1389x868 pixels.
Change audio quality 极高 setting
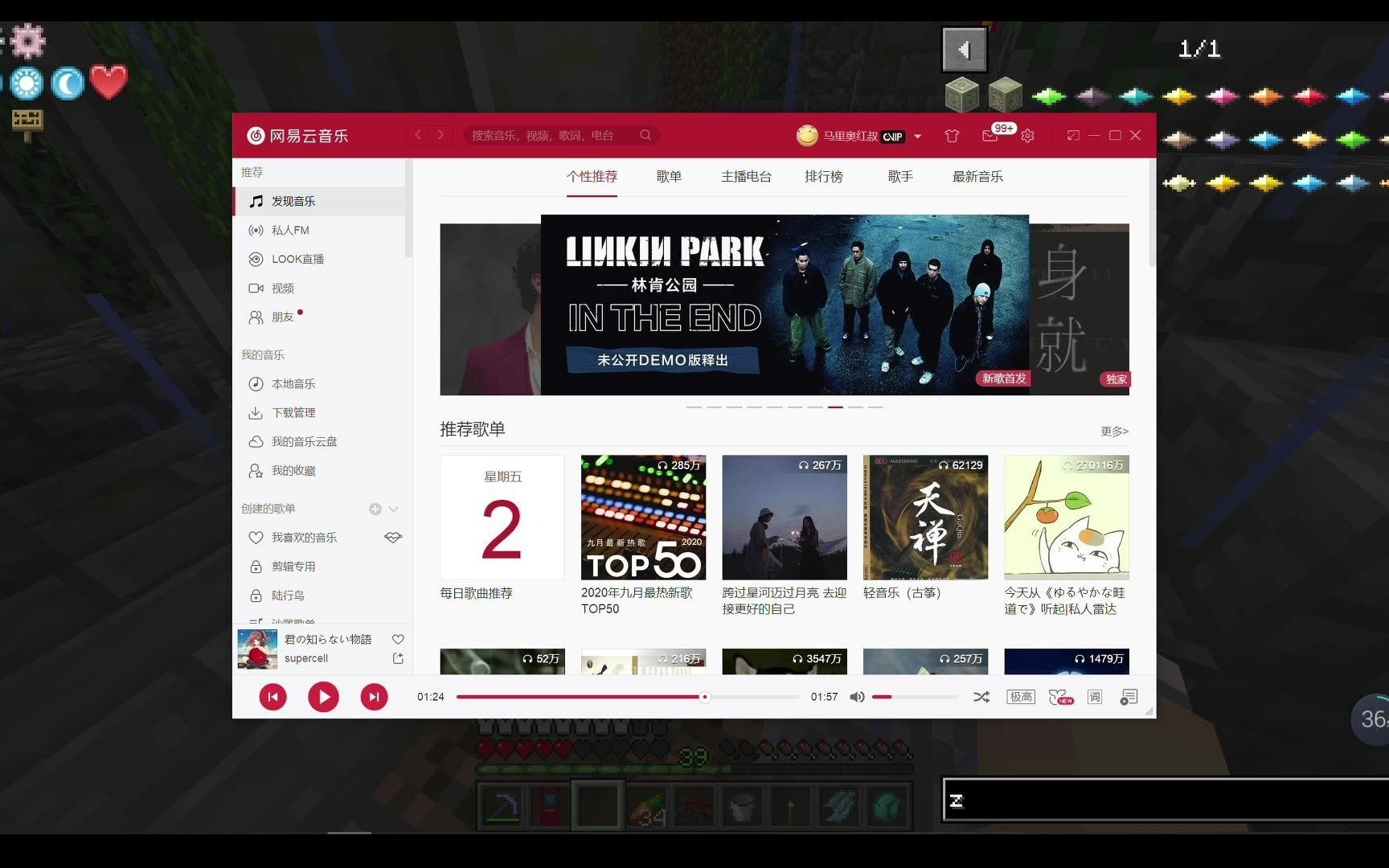[x=1021, y=697]
